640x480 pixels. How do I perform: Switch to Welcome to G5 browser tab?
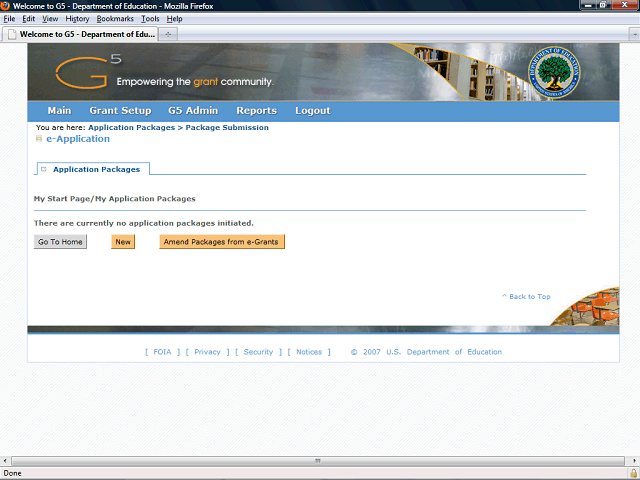81,34
